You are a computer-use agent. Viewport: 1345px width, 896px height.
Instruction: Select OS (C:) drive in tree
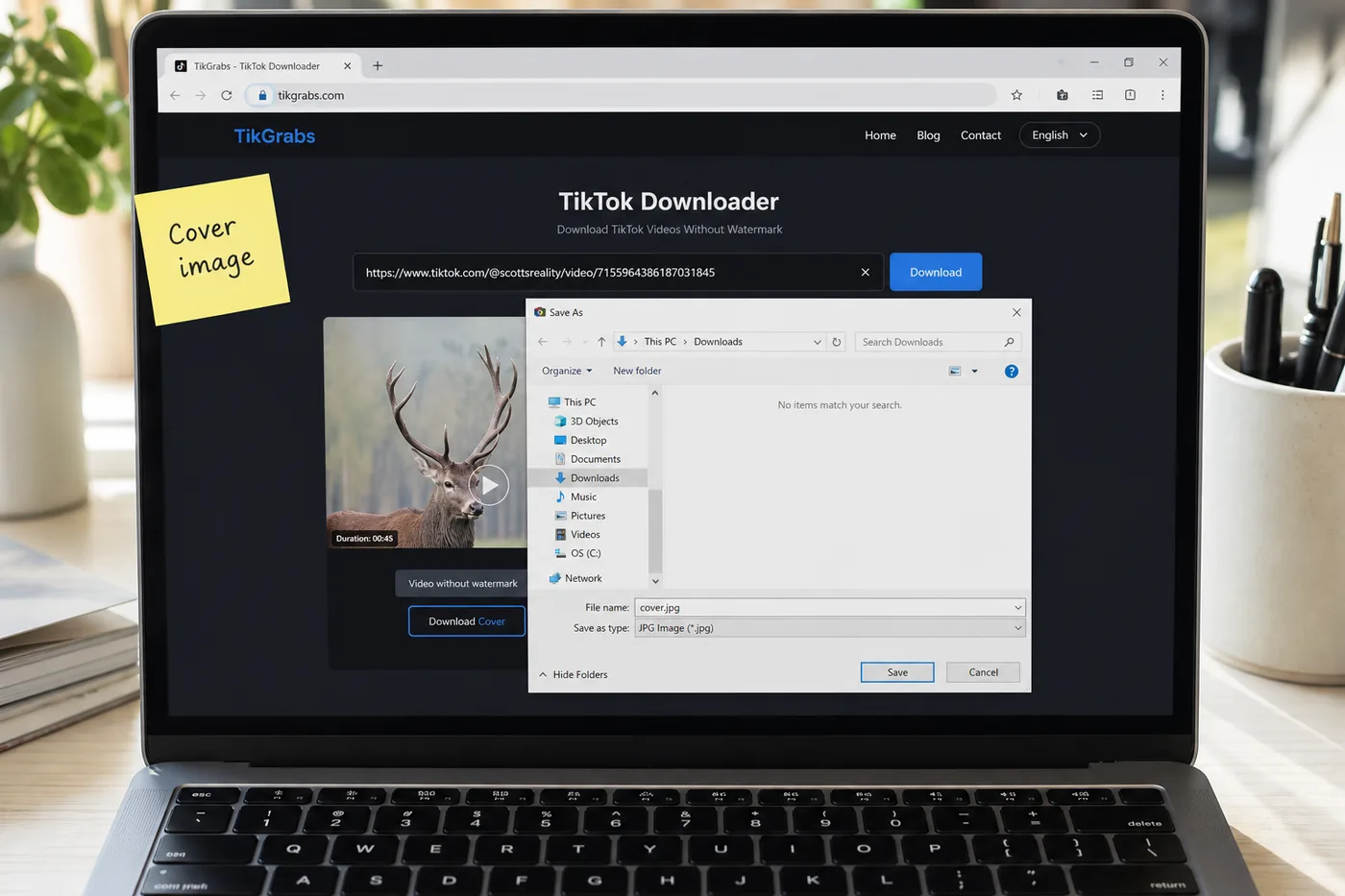click(x=577, y=553)
